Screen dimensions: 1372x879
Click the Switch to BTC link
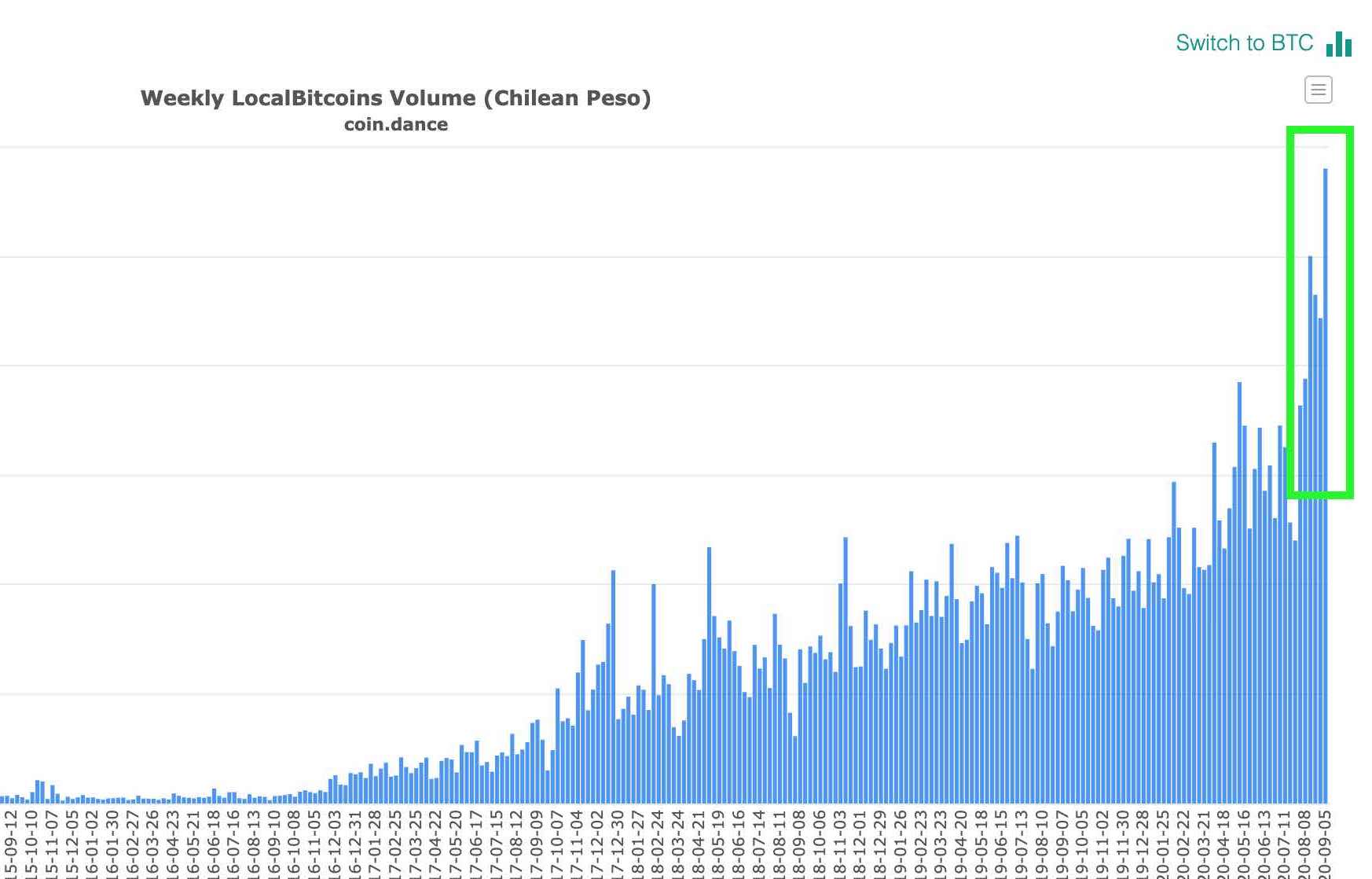(1244, 42)
